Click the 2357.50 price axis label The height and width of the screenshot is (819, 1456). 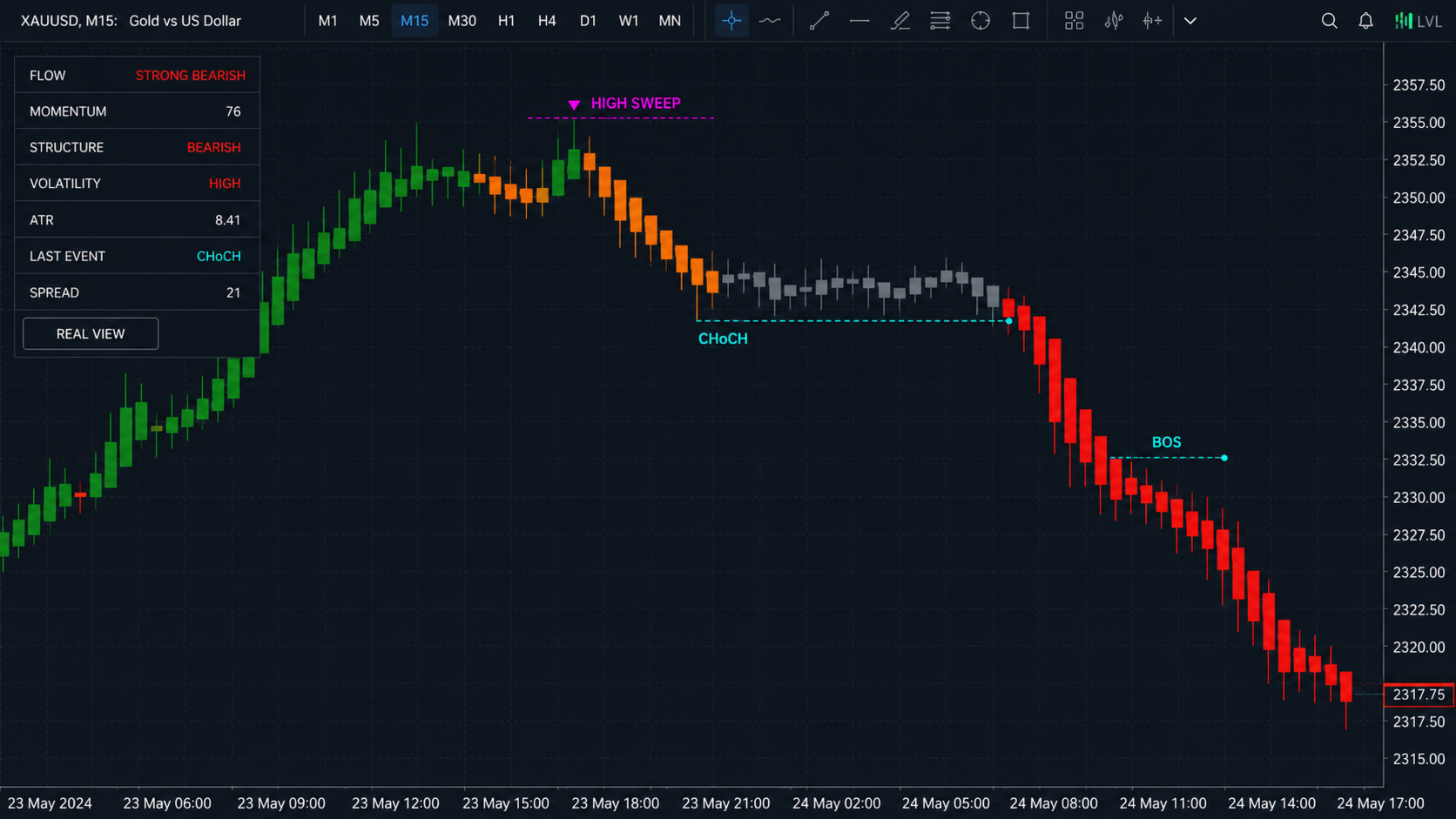pos(1419,85)
